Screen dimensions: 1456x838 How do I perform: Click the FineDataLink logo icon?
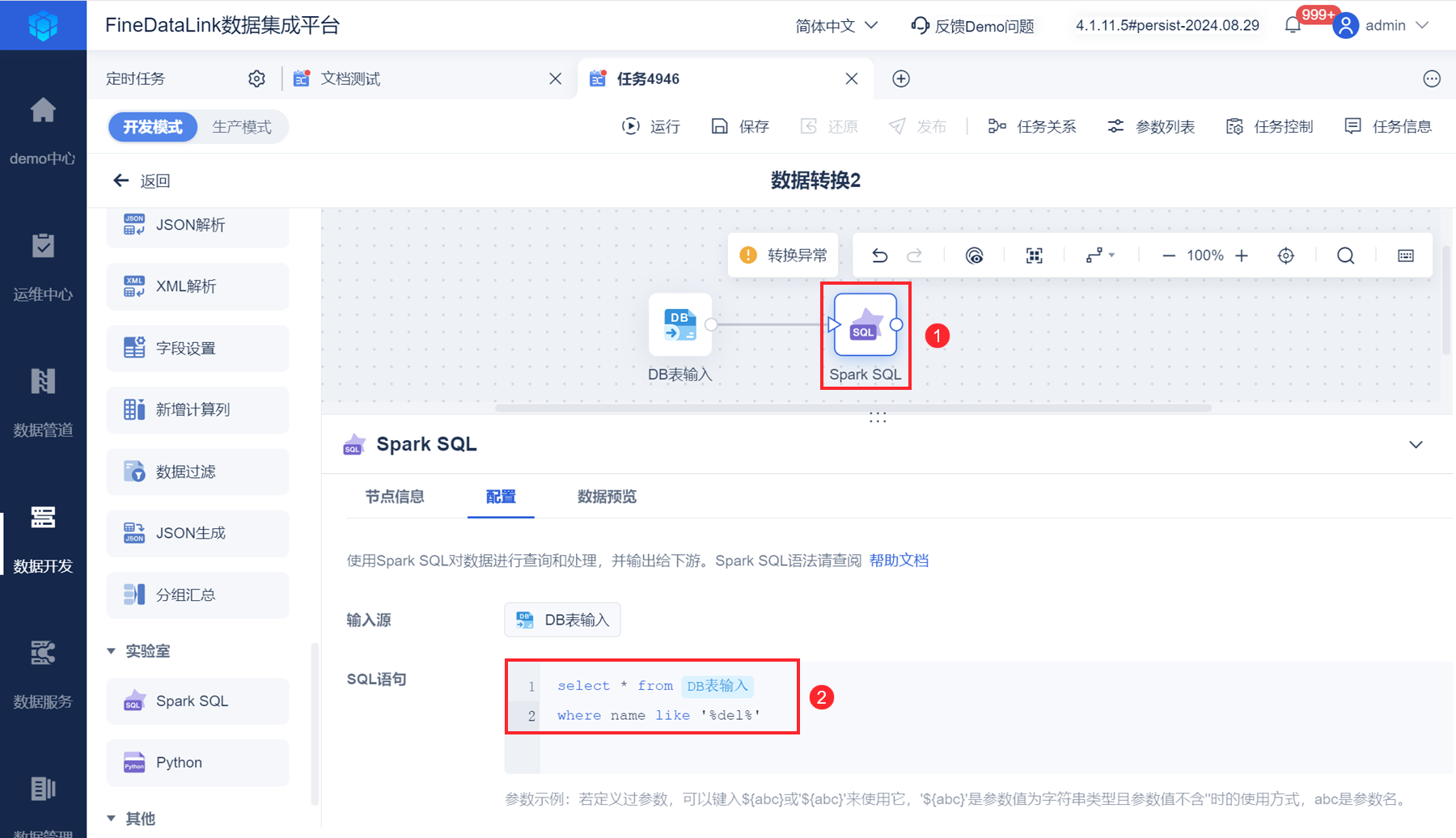pyautogui.click(x=43, y=25)
